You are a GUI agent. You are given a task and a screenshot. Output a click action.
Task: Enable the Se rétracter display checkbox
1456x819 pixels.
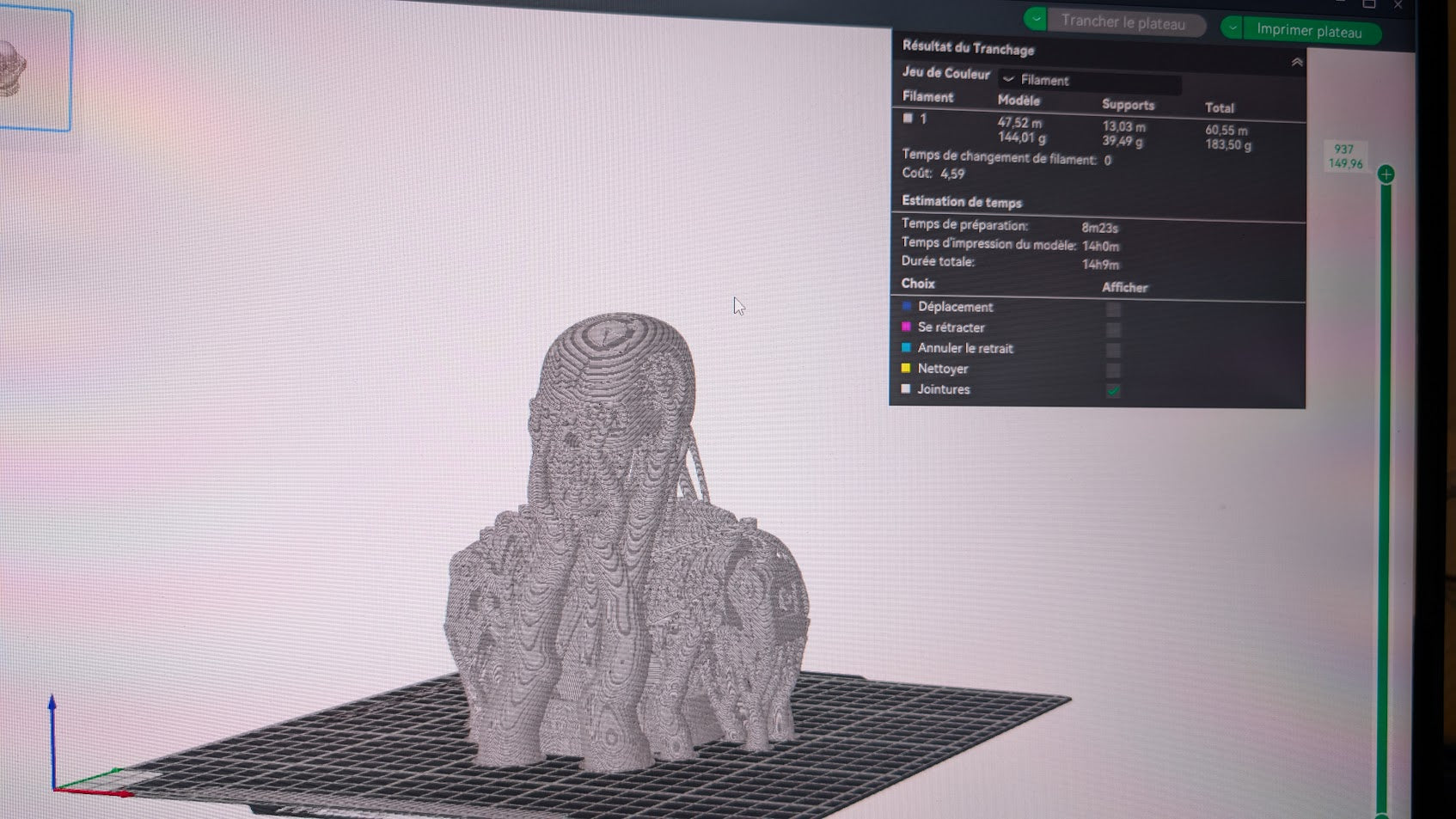click(x=1113, y=330)
